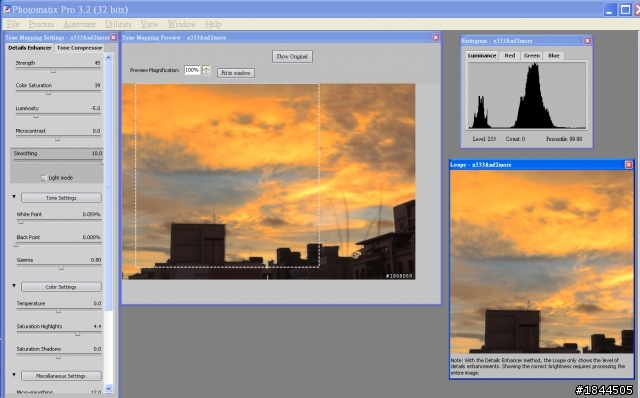This screenshot has width=640, height=398.
Task: Click the settings panel scroll up arrow
Action: (x=108, y=58)
